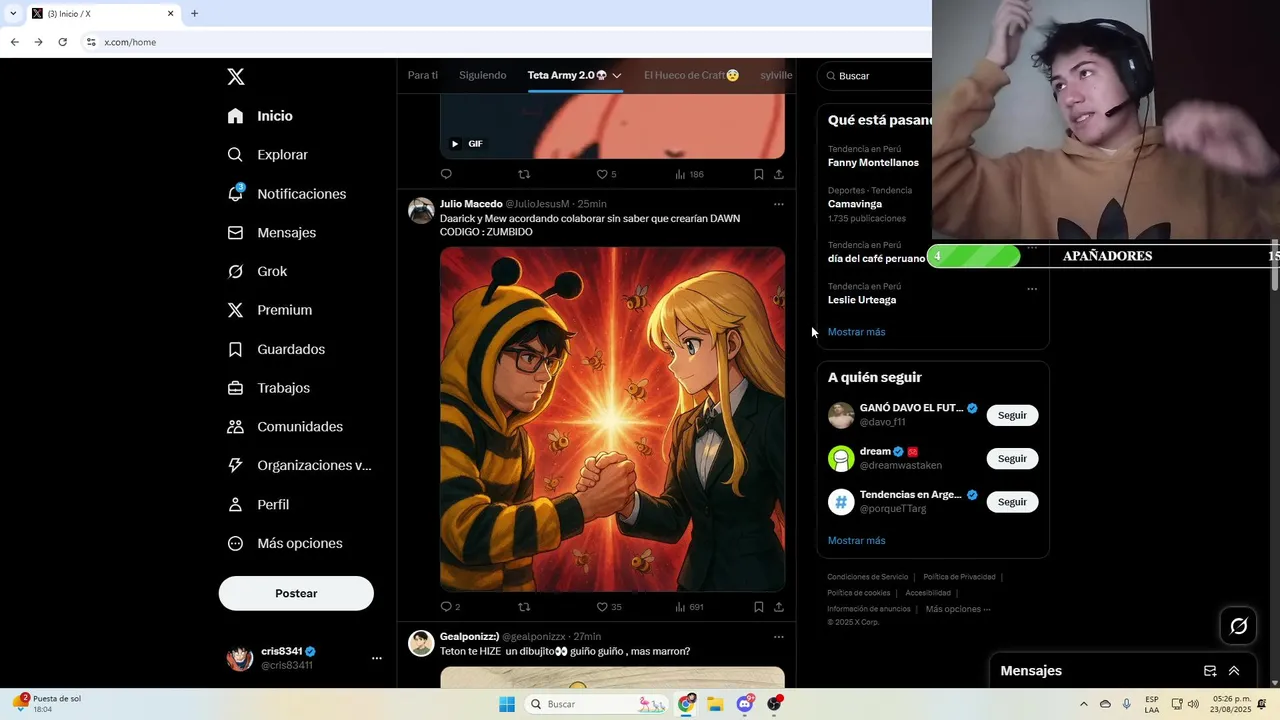
Task: Click Mostrar más under A quién seguir
Action: 856,541
